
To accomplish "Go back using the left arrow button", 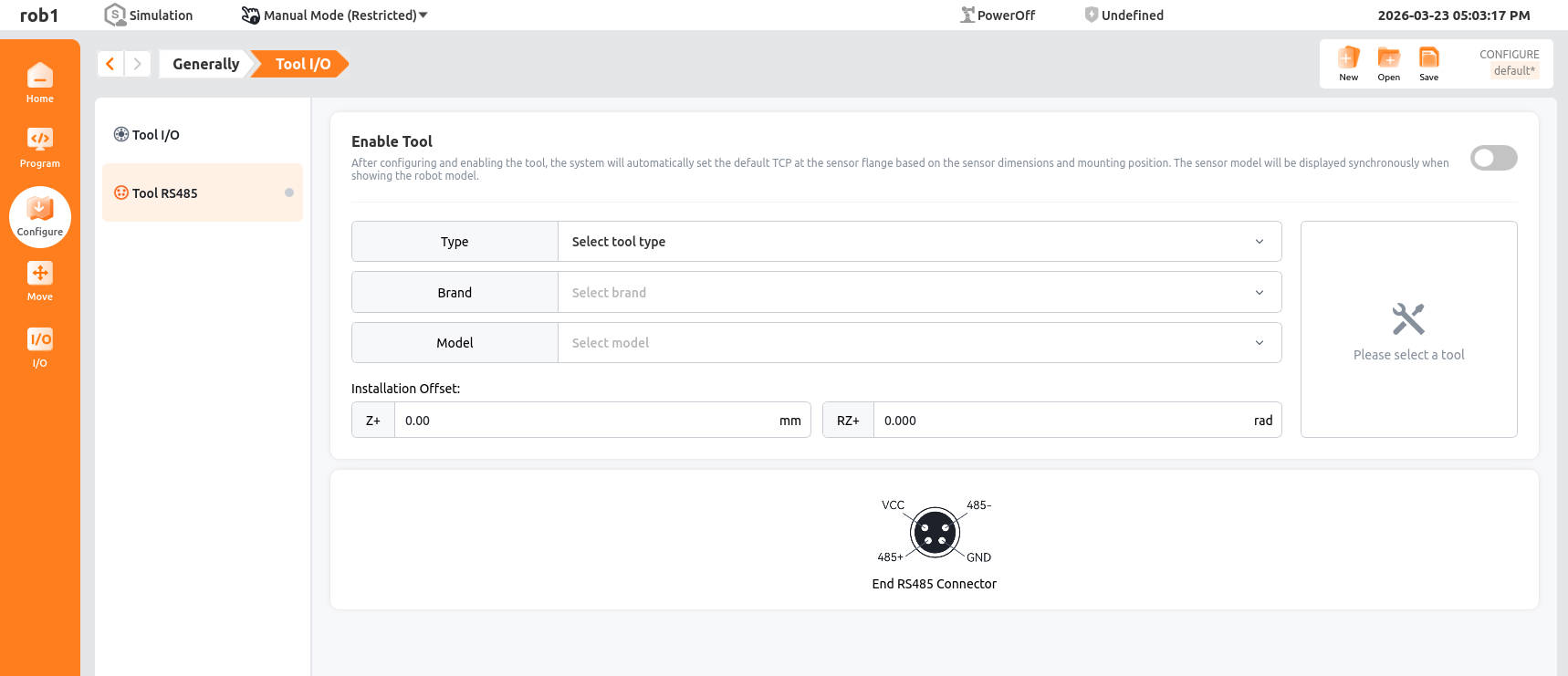I will click(x=110, y=64).
